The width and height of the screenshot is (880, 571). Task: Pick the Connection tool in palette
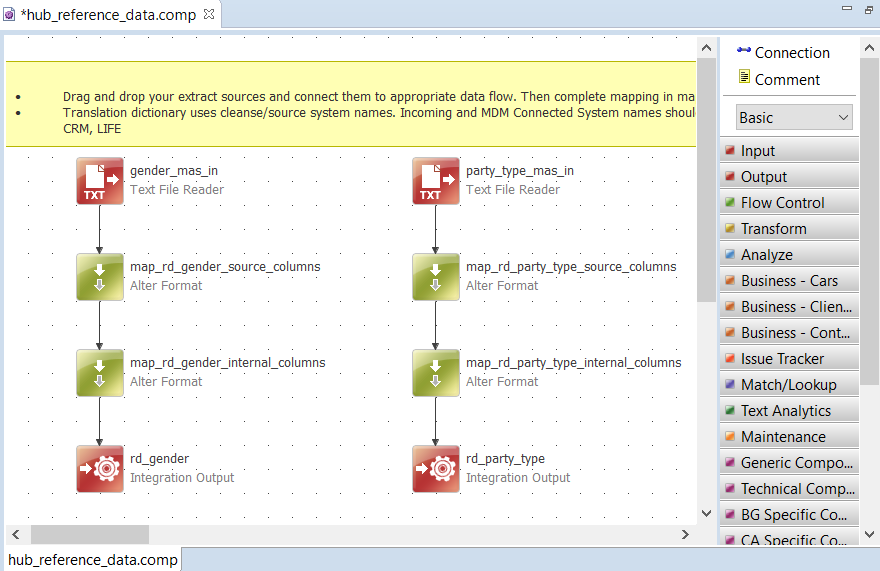pyautogui.click(x=783, y=53)
